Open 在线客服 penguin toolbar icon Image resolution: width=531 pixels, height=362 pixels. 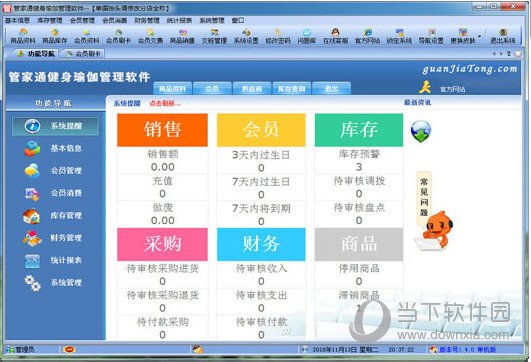[x=335, y=36]
